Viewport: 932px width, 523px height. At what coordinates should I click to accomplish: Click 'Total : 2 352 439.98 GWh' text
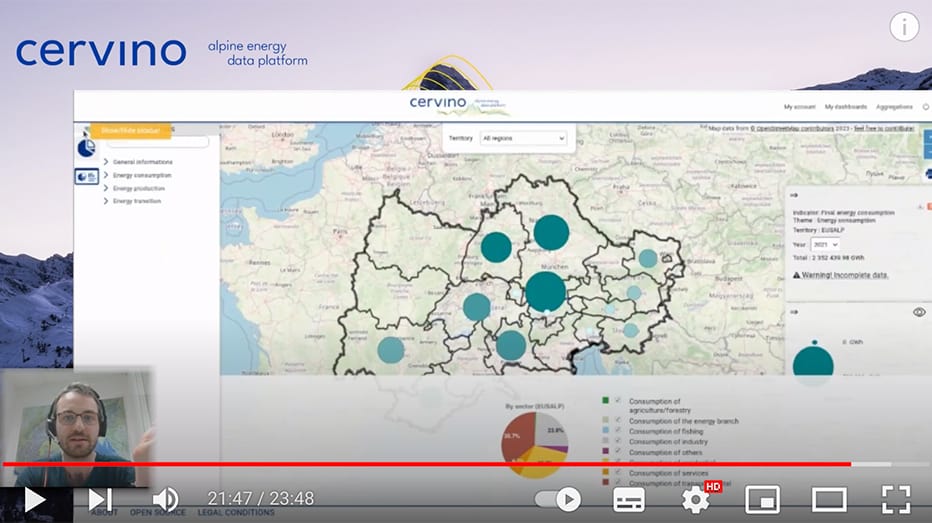click(x=828, y=258)
